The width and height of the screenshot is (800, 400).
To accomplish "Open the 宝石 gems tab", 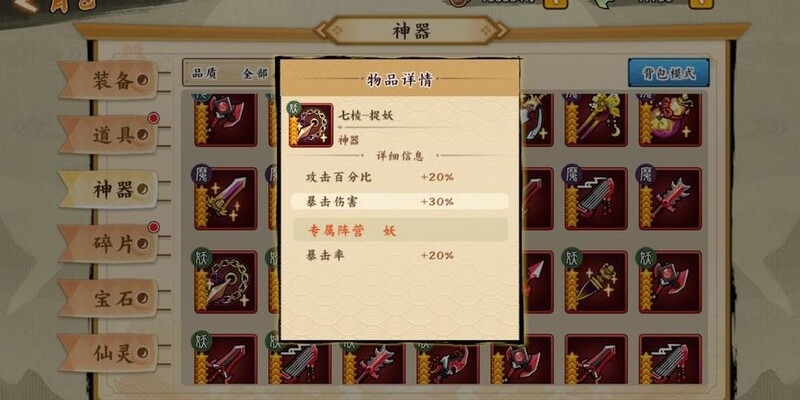I will tap(108, 298).
